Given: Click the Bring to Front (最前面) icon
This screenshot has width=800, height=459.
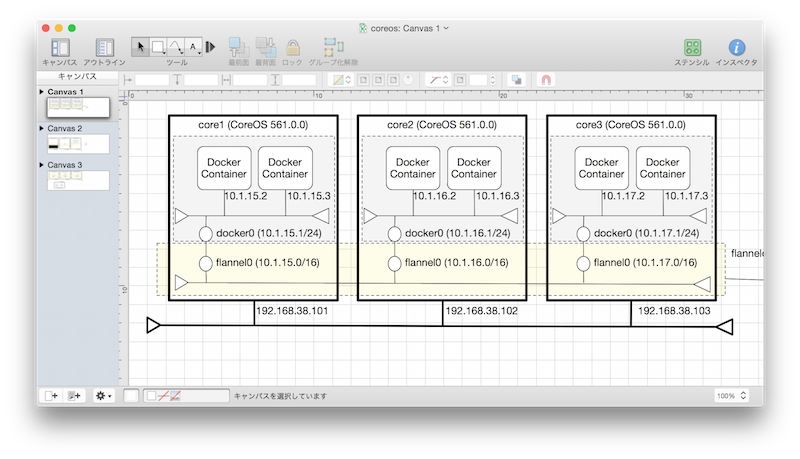Looking at the screenshot, I should 239,46.
